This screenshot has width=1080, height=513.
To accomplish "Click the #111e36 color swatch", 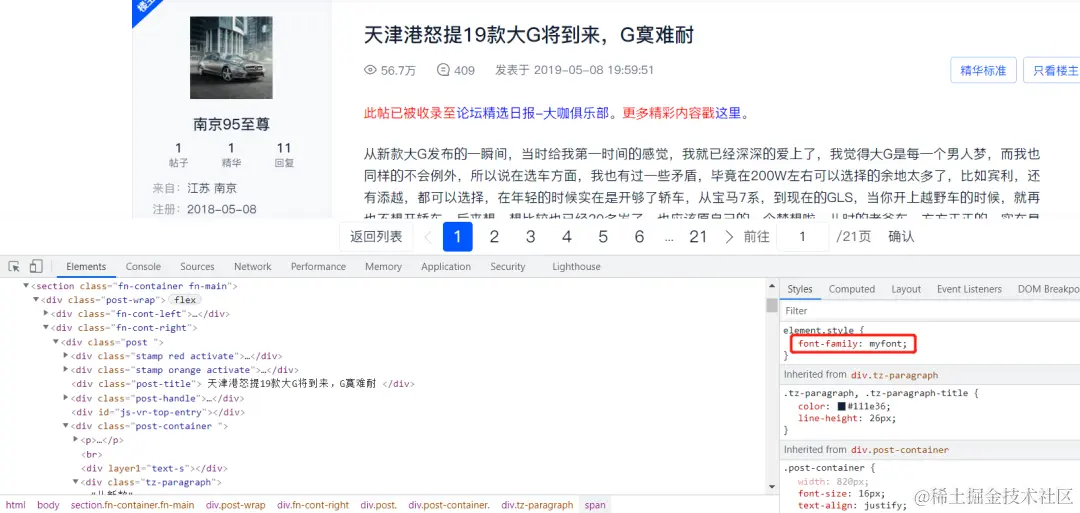I will pos(842,407).
